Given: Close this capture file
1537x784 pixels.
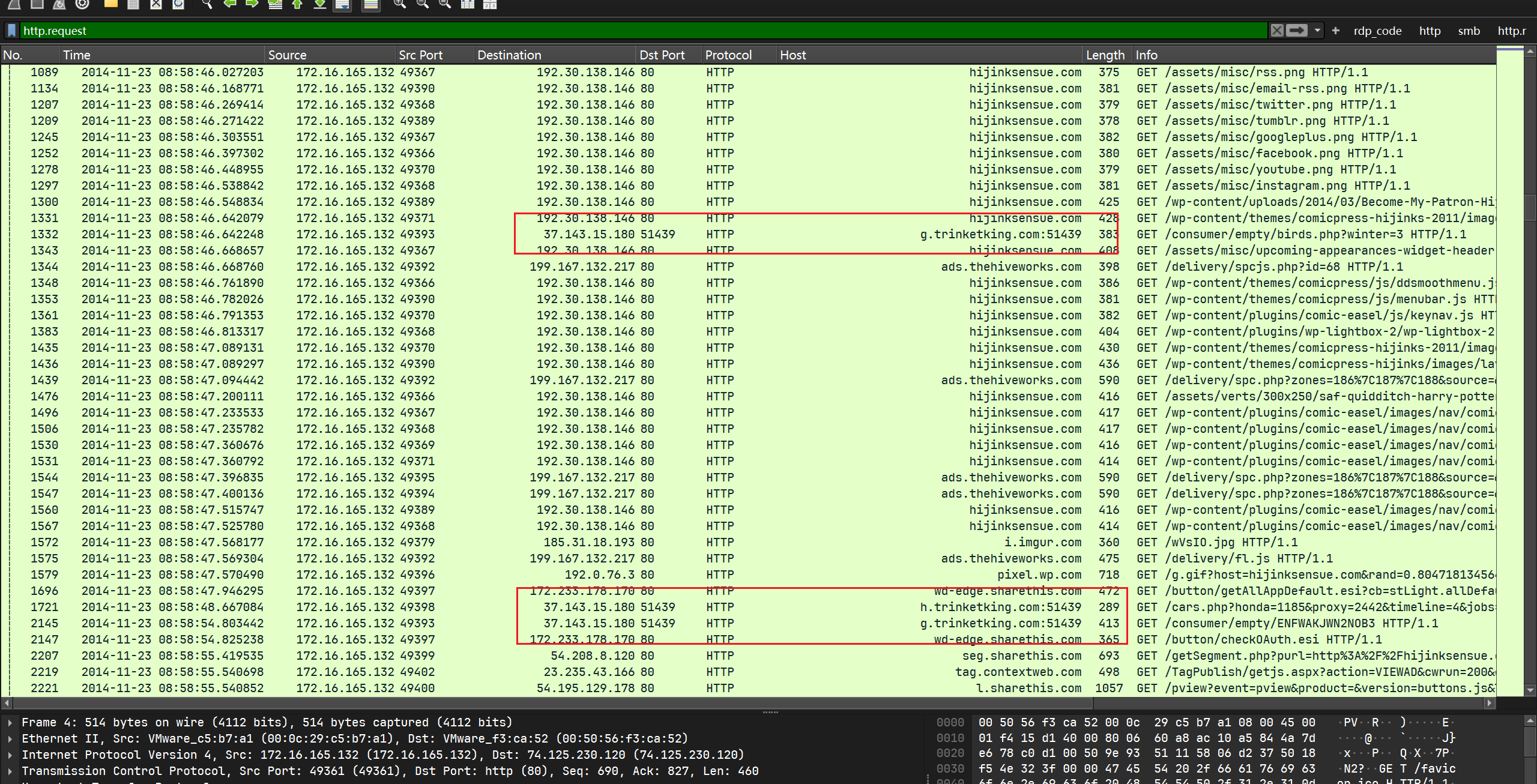Looking at the screenshot, I should 156,4.
